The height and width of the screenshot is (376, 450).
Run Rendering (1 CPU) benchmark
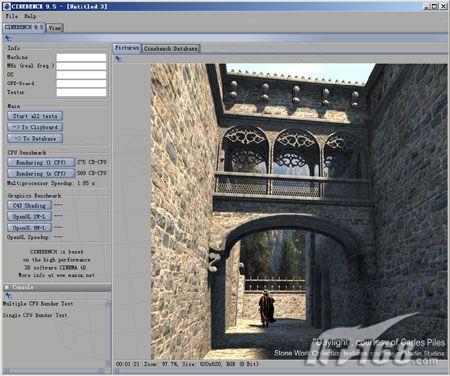41,162
